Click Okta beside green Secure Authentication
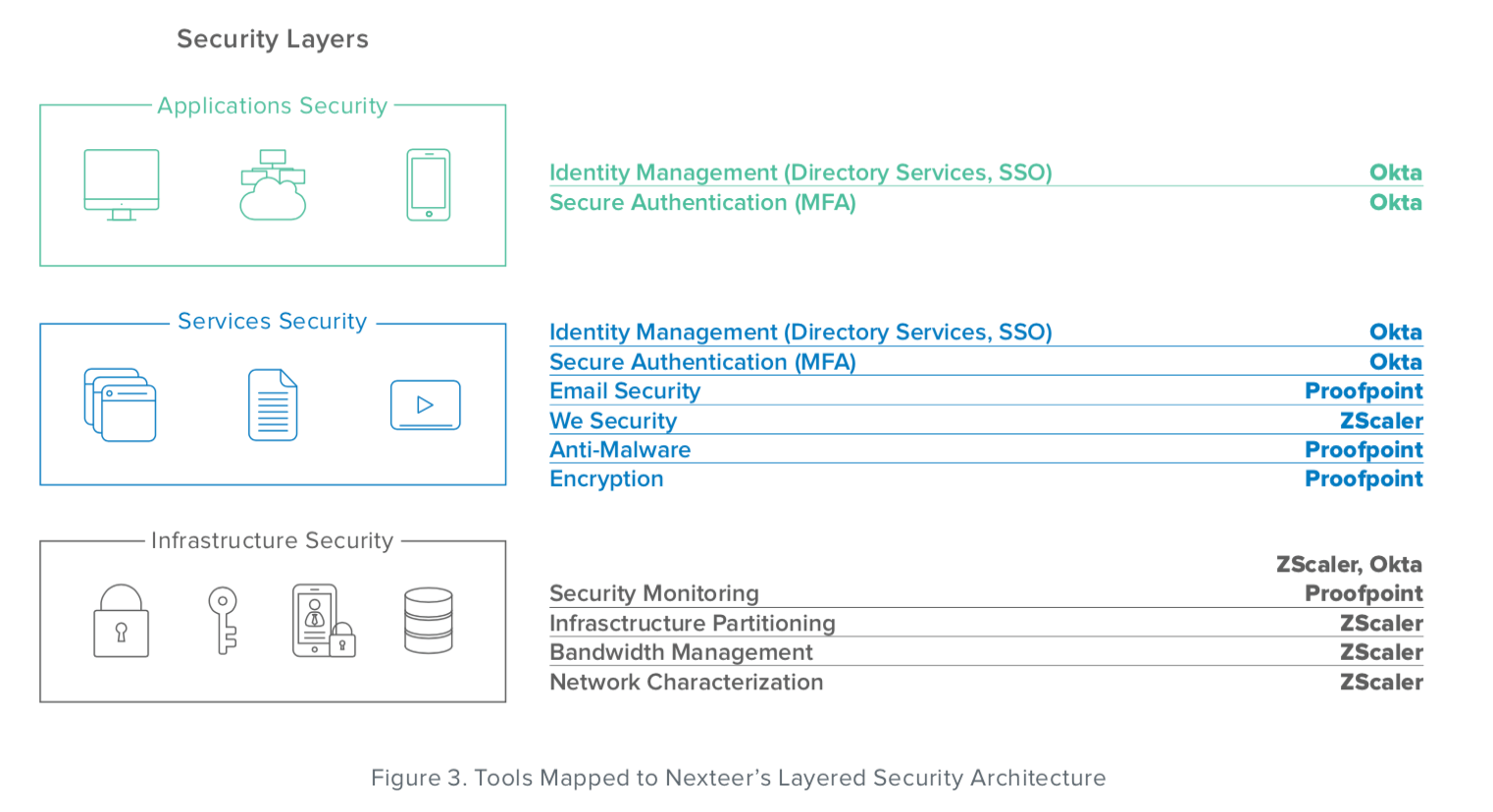 pos(1396,202)
